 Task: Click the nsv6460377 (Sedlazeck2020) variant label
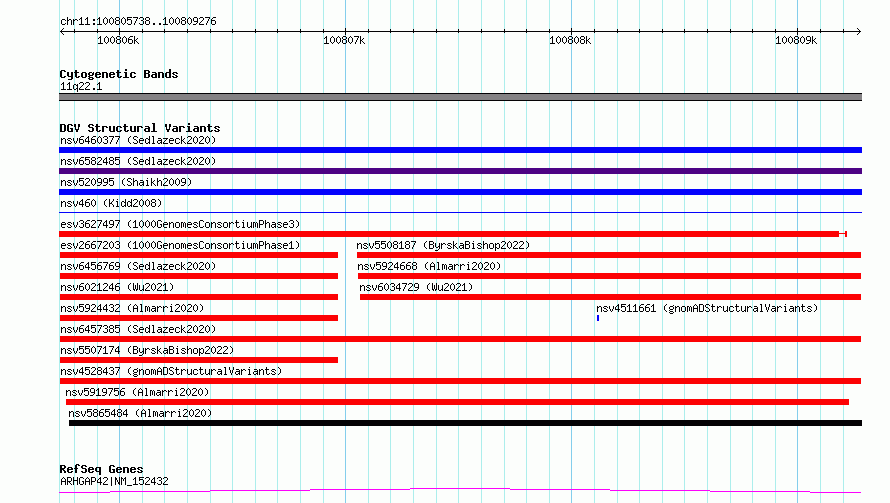coord(138,140)
